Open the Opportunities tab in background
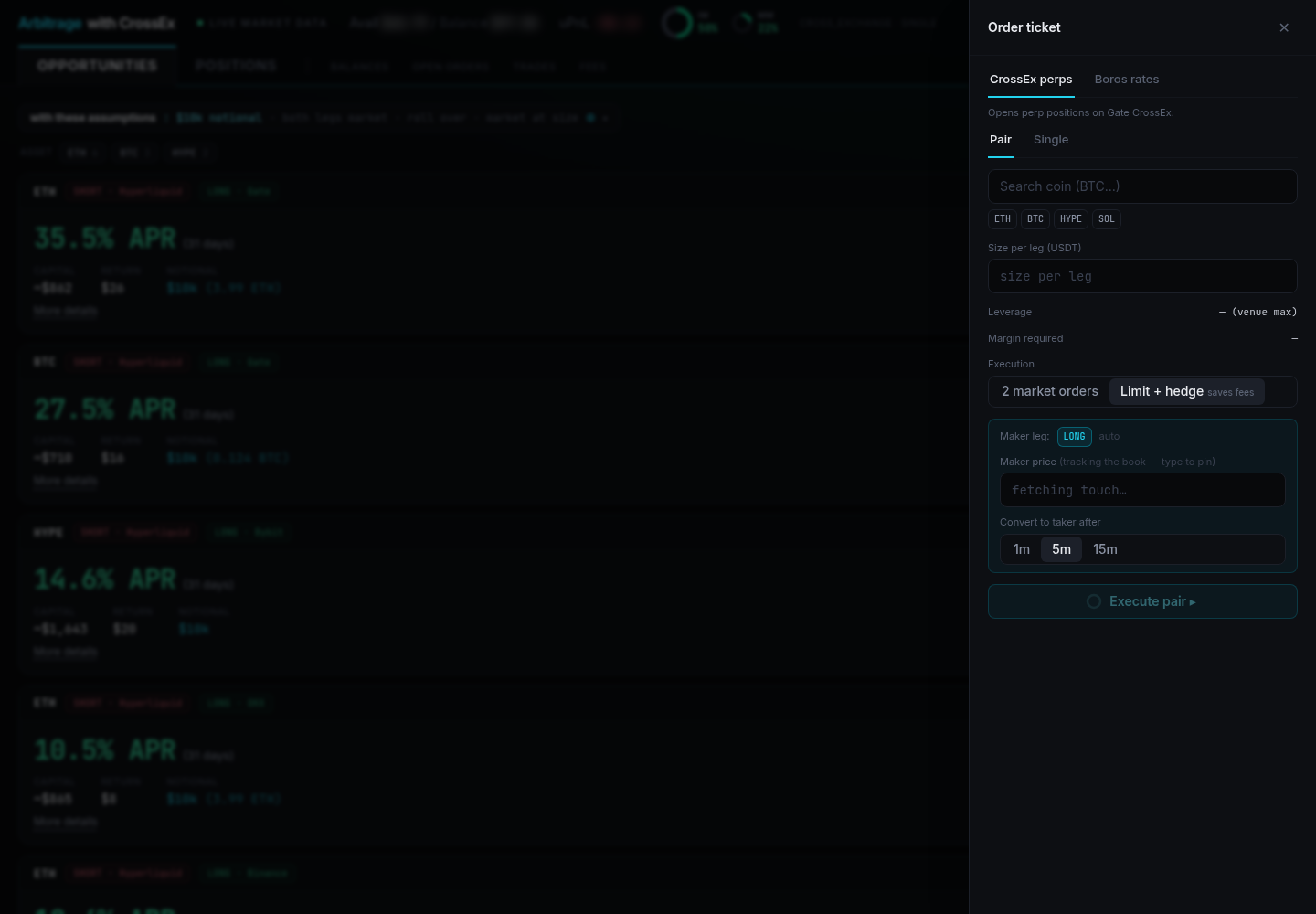 point(97,66)
